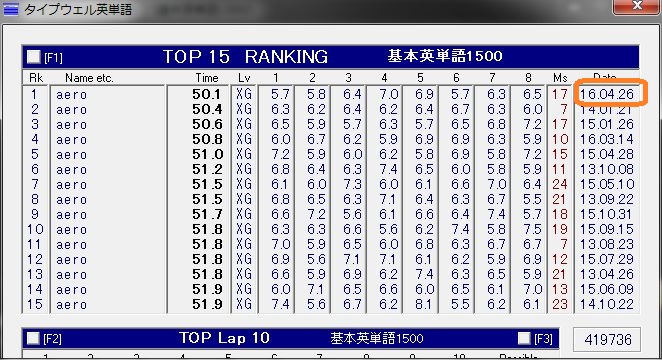Screen dimensions: 662x360
Task: Close the タイプウェル英単語 window
Action: (638, 6)
